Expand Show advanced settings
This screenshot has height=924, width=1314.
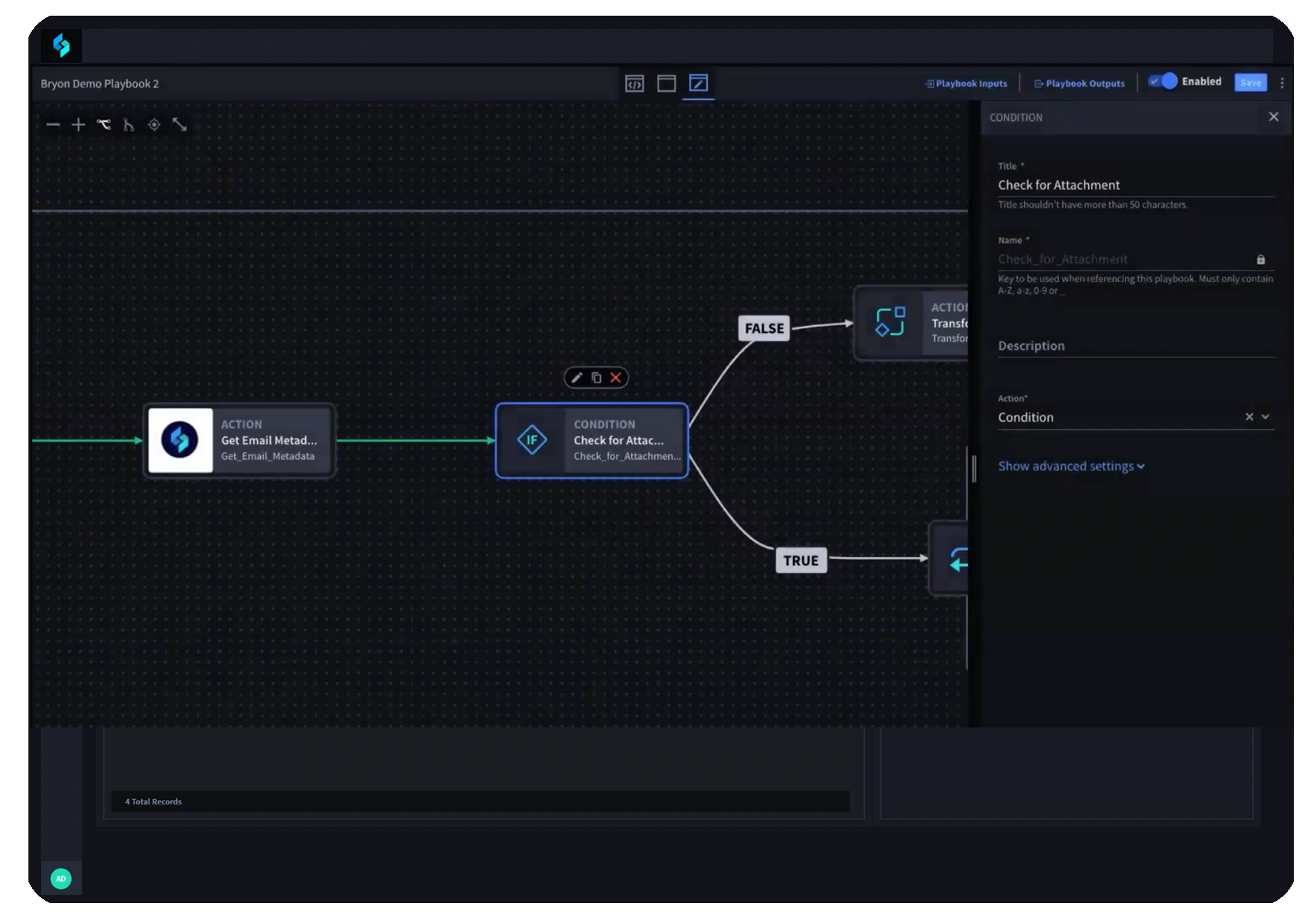point(1070,466)
